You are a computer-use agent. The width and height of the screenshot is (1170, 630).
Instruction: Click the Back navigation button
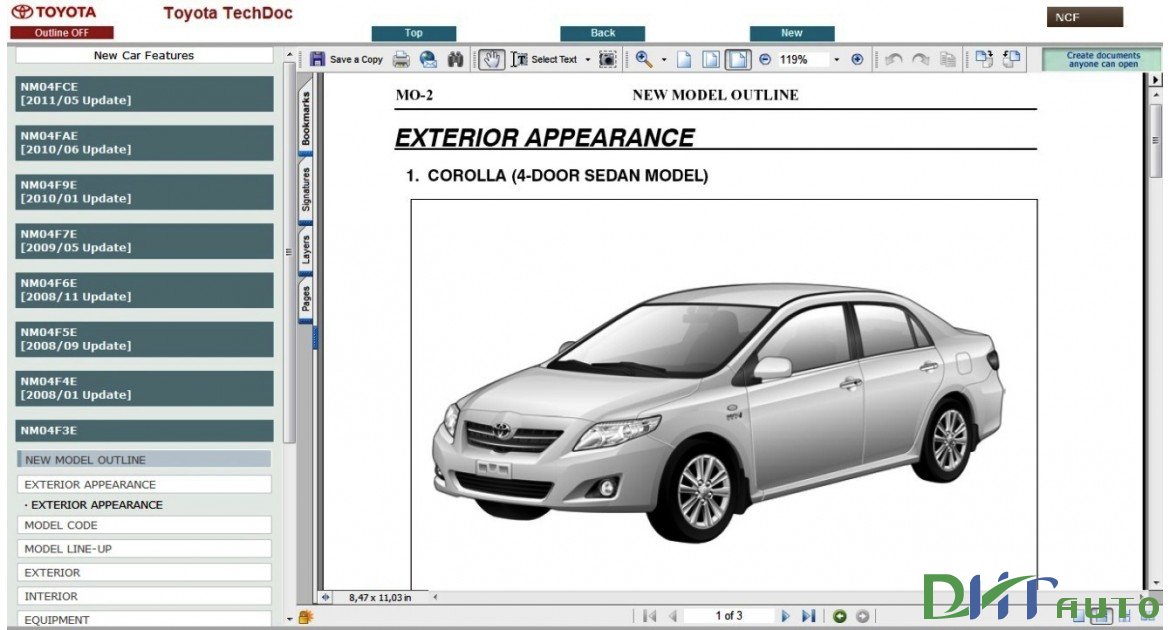602,33
